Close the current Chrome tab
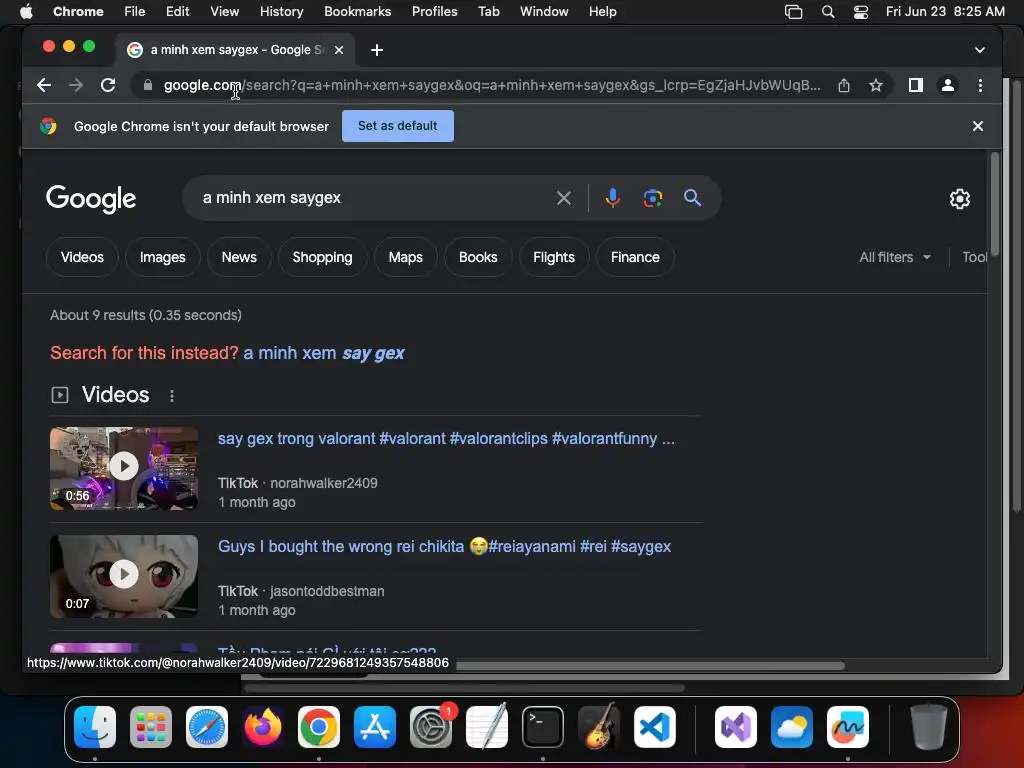The width and height of the screenshot is (1024, 768). click(x=339, y=50)
